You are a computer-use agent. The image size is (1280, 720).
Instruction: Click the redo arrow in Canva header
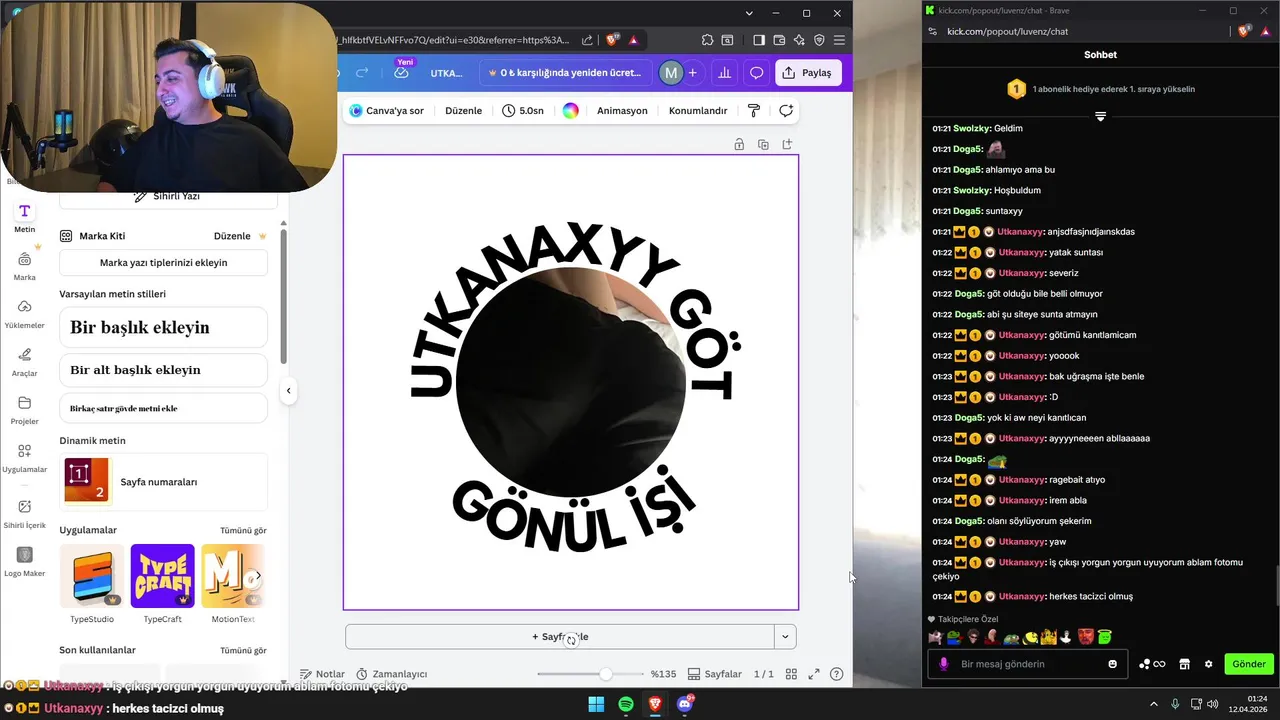point(362,72)
